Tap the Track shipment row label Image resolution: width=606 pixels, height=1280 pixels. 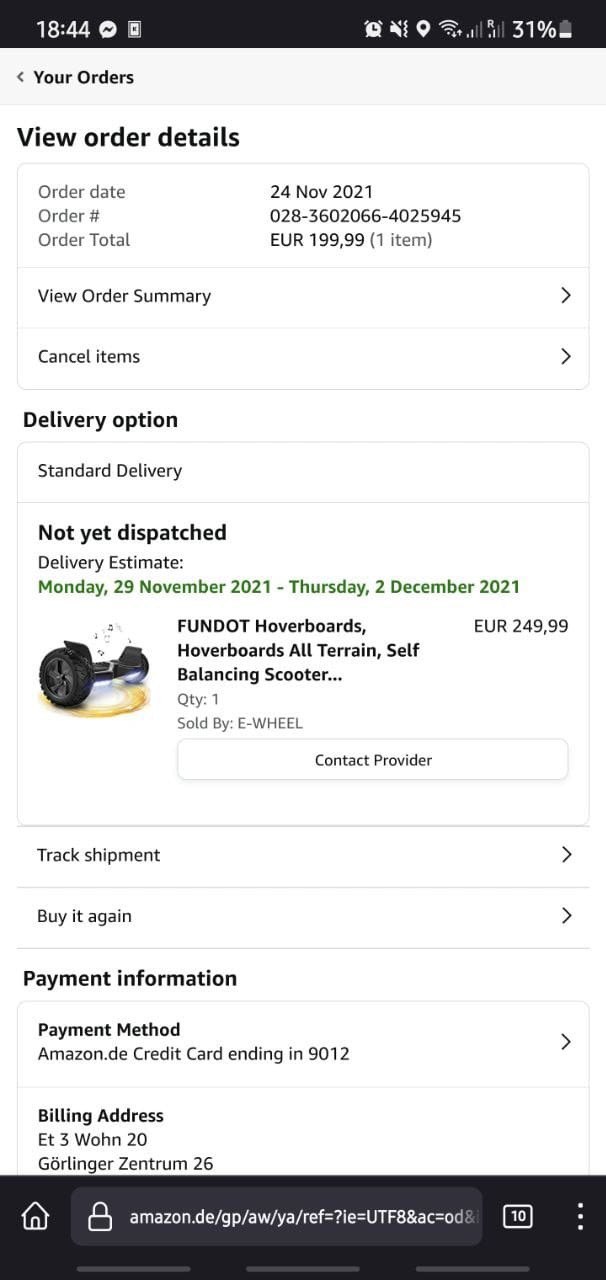point(99,855)
